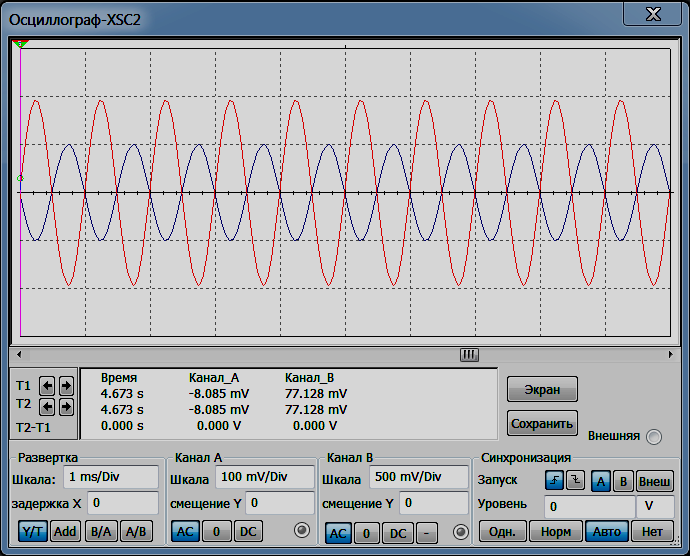
Task: Open the timebase scale 1 ms/Div field
Action: coord(111,477)
